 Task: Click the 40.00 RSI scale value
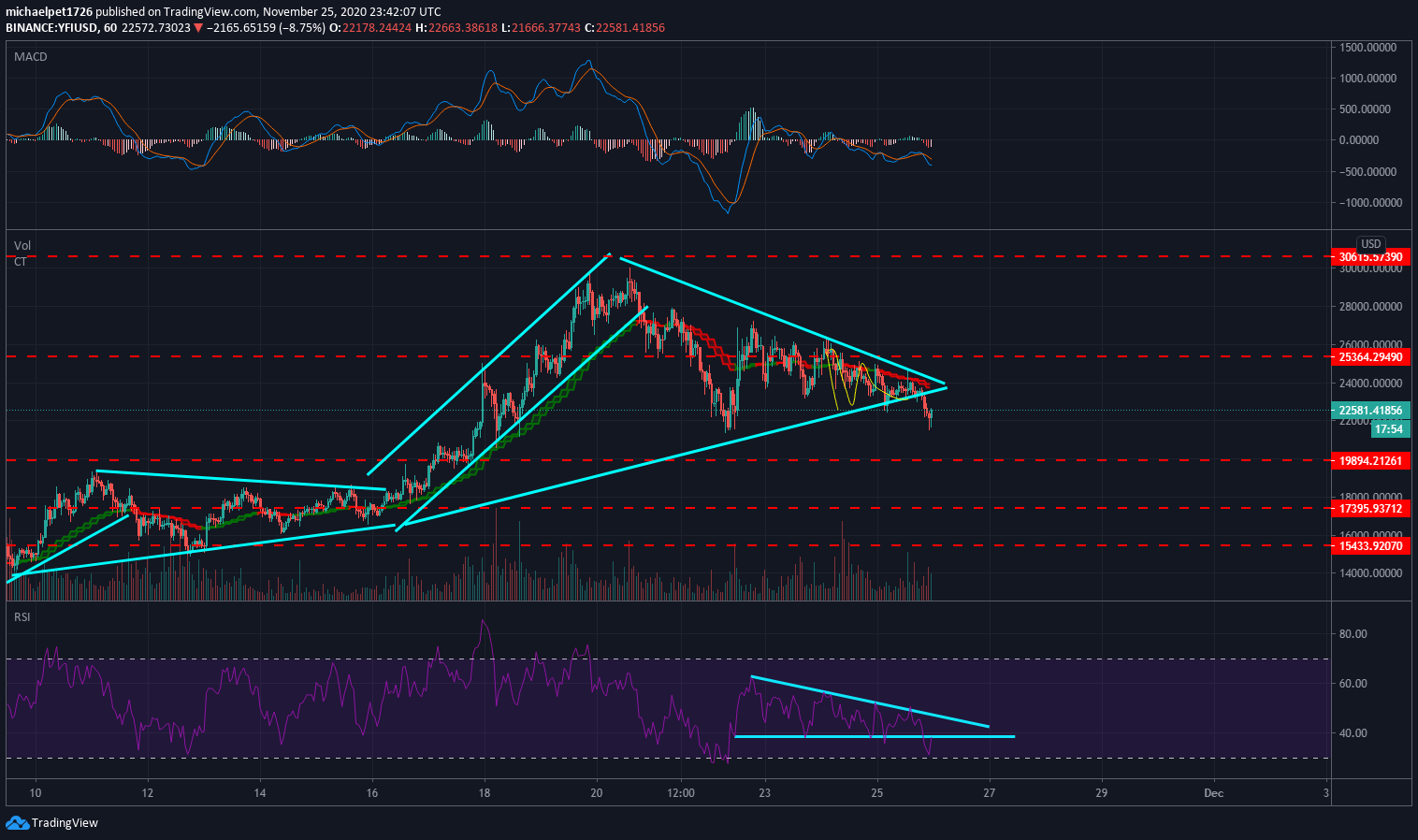(x=1353, y=732)
